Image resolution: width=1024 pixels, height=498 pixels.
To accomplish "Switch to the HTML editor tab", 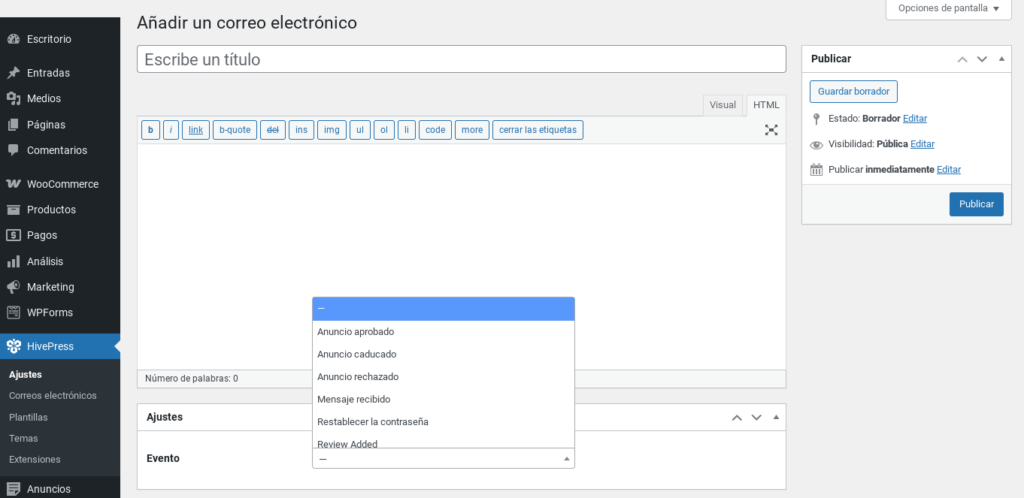I will point(766,105).
